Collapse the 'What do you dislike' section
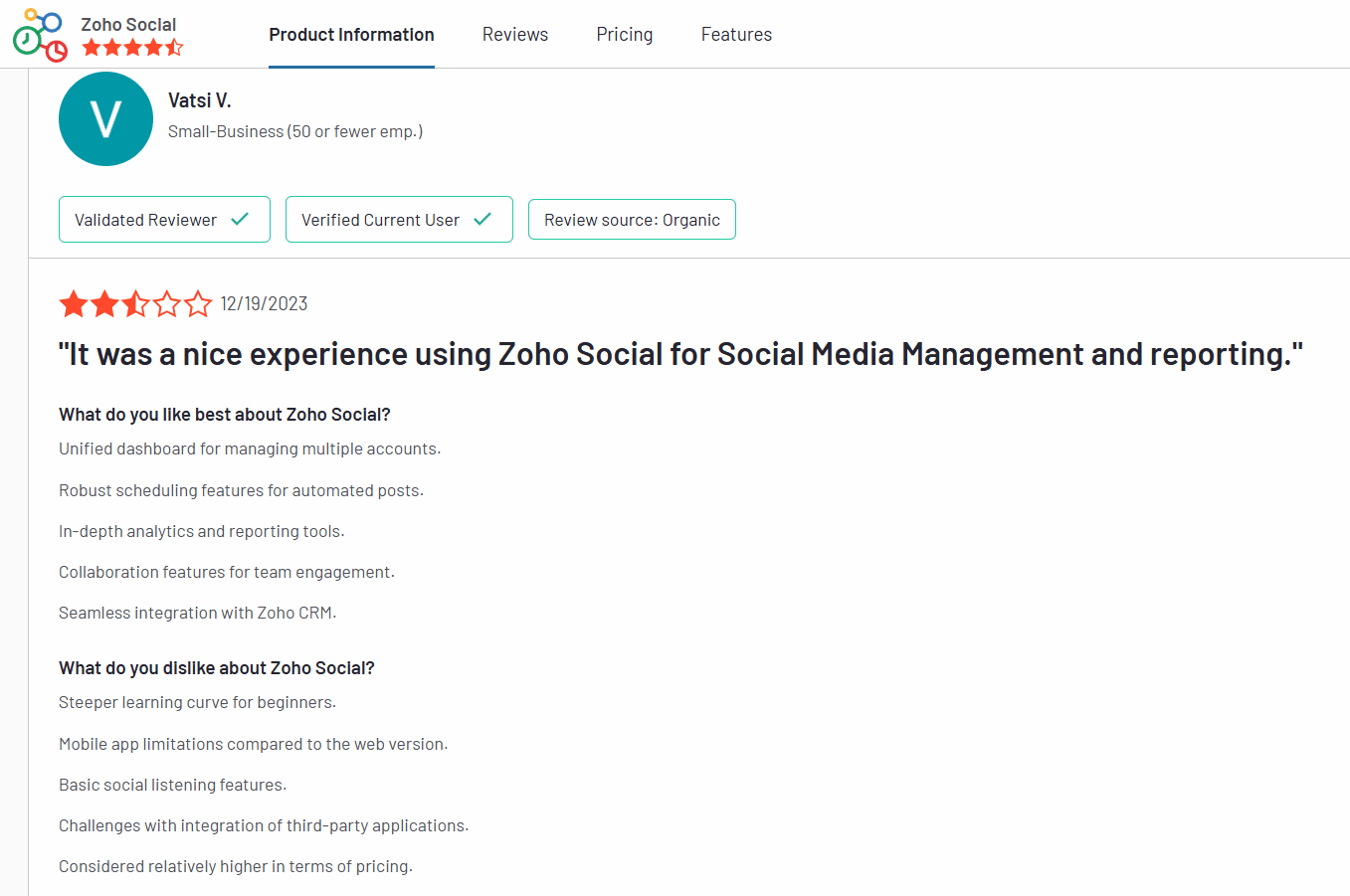Image resolution: width=1350 pixels, height=896 pixels. click(x=216, y=667)
